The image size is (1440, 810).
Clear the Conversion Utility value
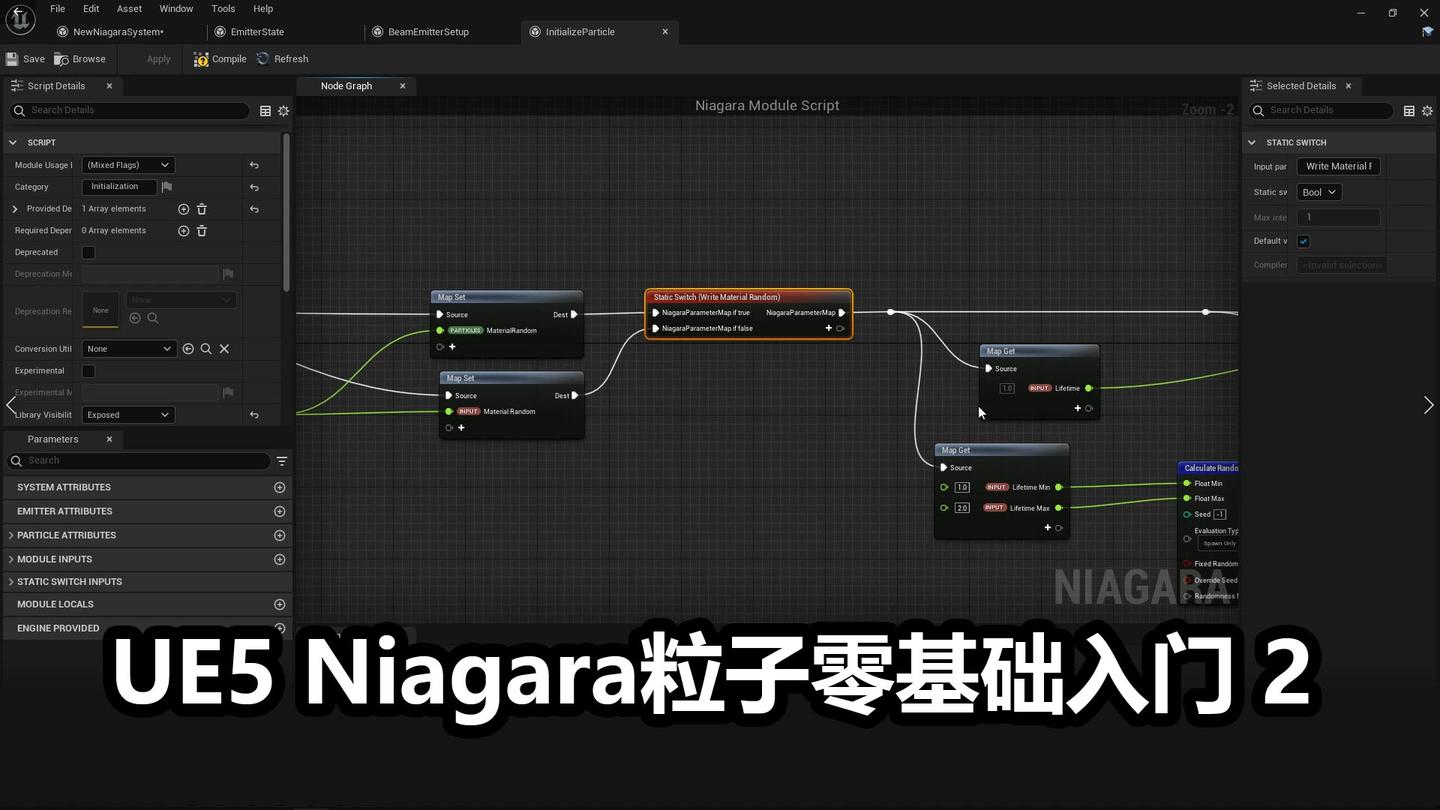click(x=224, y=349)
